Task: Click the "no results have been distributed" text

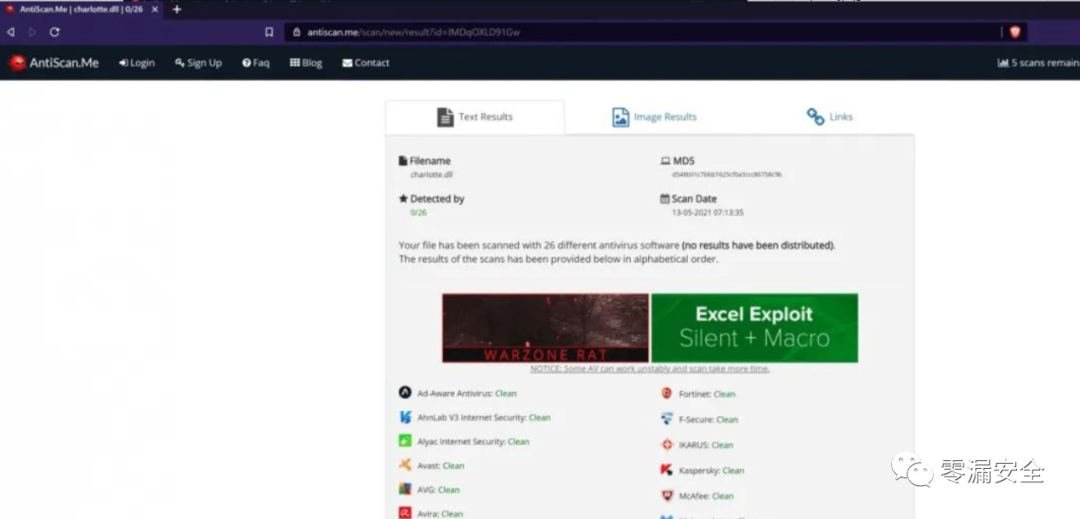Action: (758, 245)
